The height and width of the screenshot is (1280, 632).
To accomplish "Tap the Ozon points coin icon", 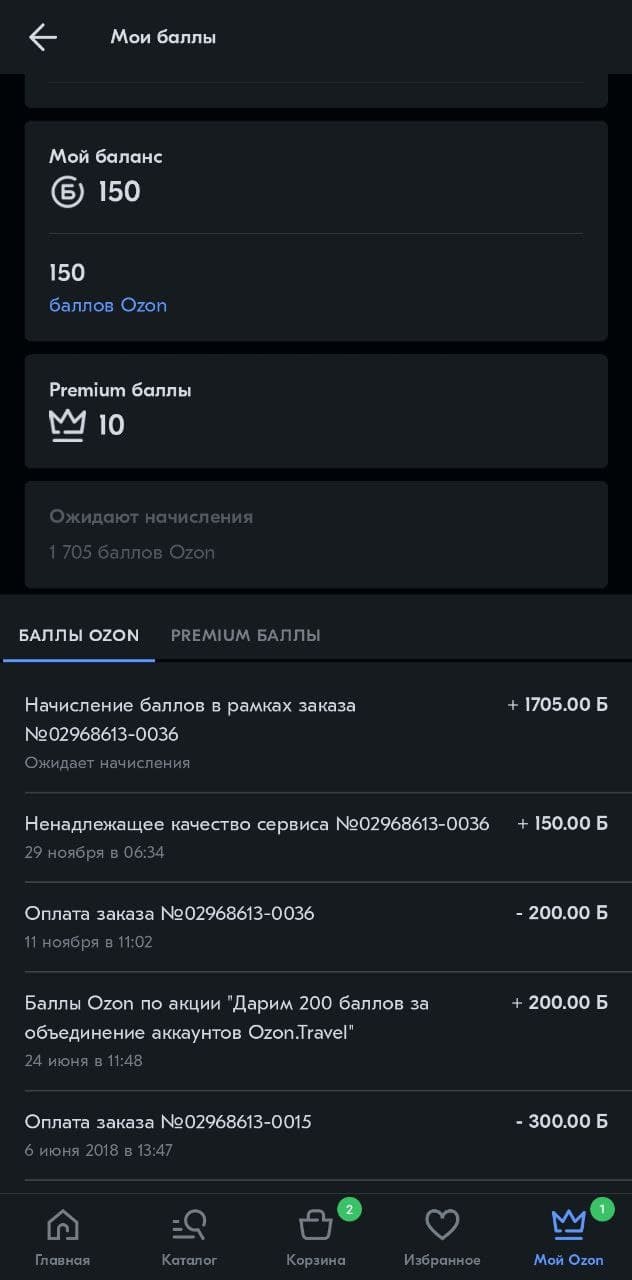I will click(68, 192).
